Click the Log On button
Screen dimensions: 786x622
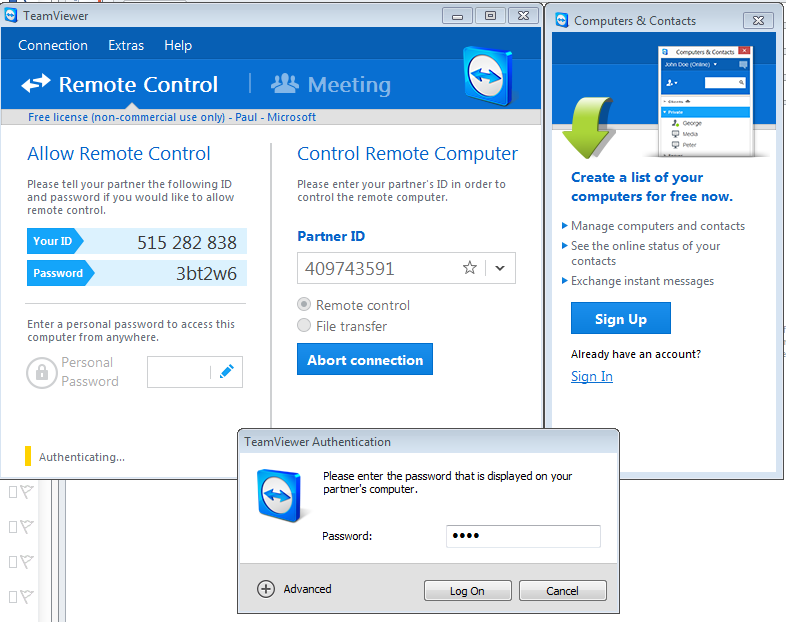468,591
